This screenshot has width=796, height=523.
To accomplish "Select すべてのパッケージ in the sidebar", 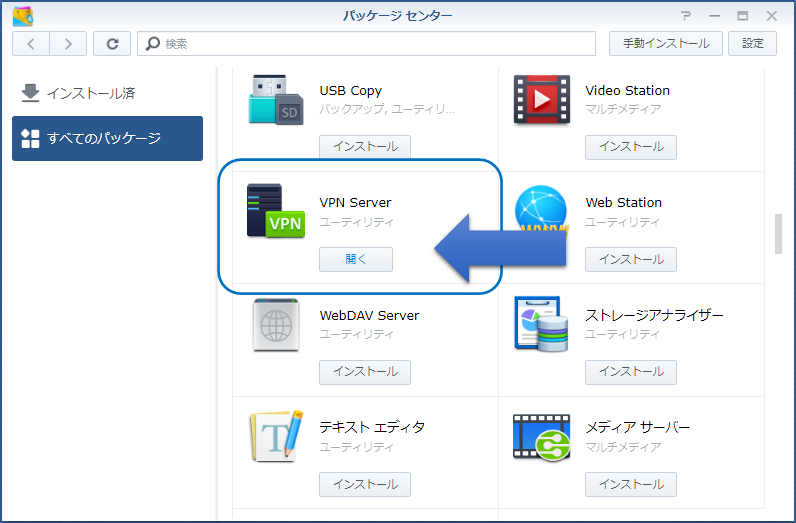I will (x=108, y=138).
